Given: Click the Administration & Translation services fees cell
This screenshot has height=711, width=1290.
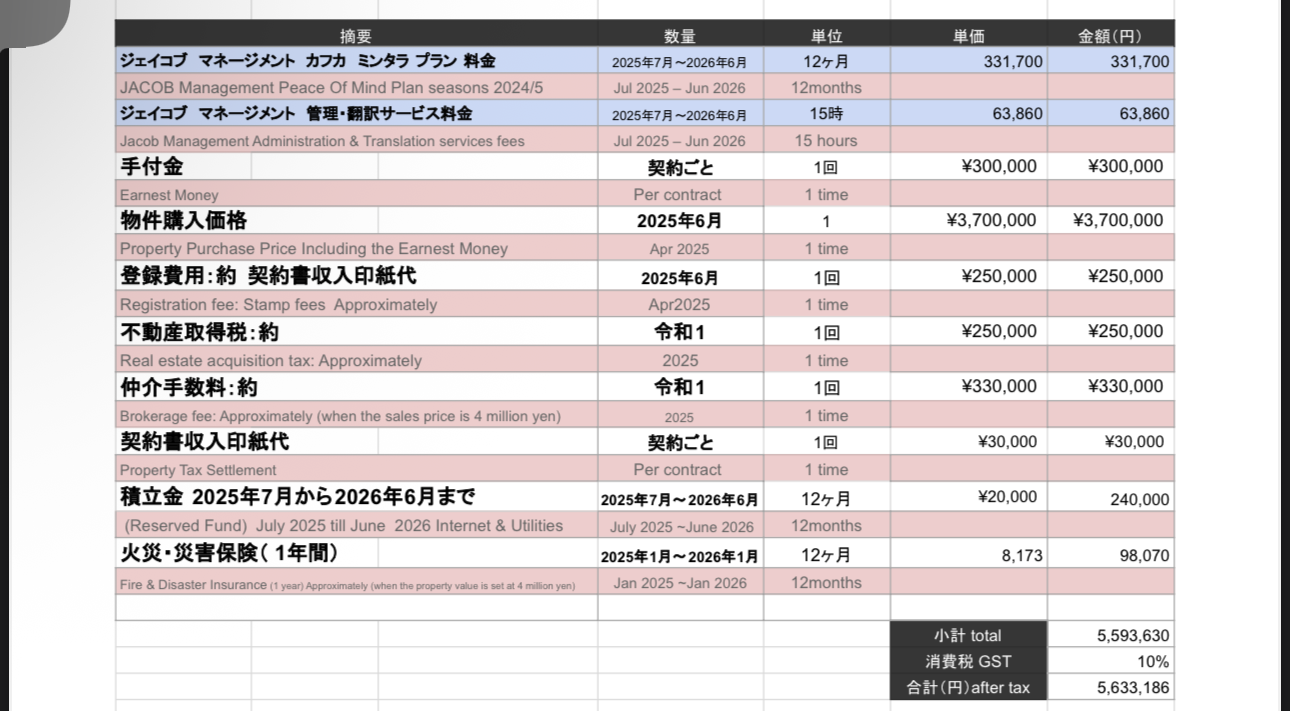Looking at the screenshot, I should coord(356,141).
